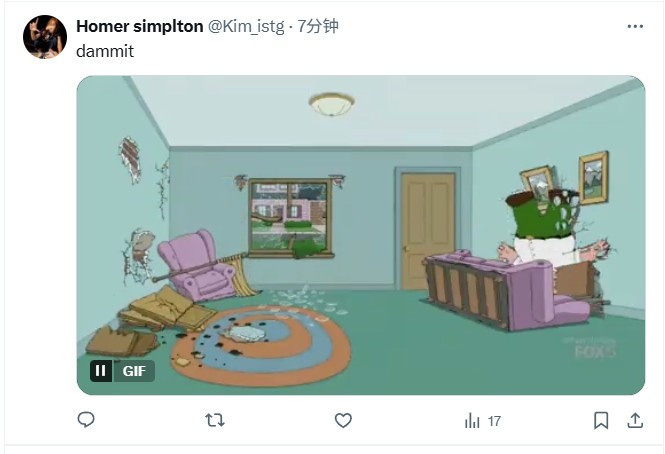This screenshot has width=665, height=454.
Task: Like the tweet with the heart icon
Action: tap(343, 421)
